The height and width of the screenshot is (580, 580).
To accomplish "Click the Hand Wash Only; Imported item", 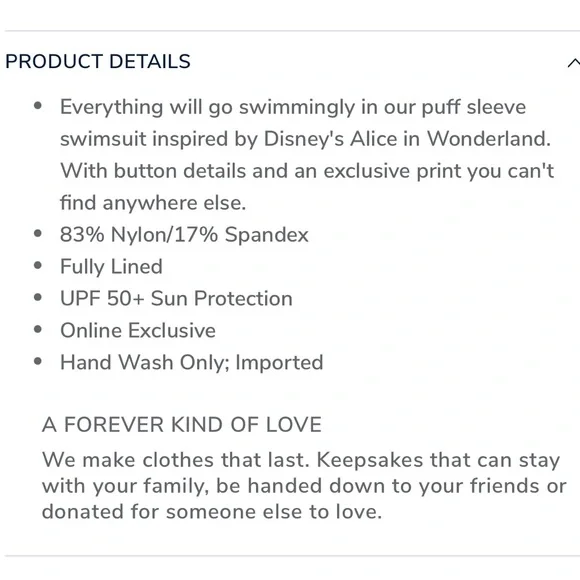I will tap(192, 362).
